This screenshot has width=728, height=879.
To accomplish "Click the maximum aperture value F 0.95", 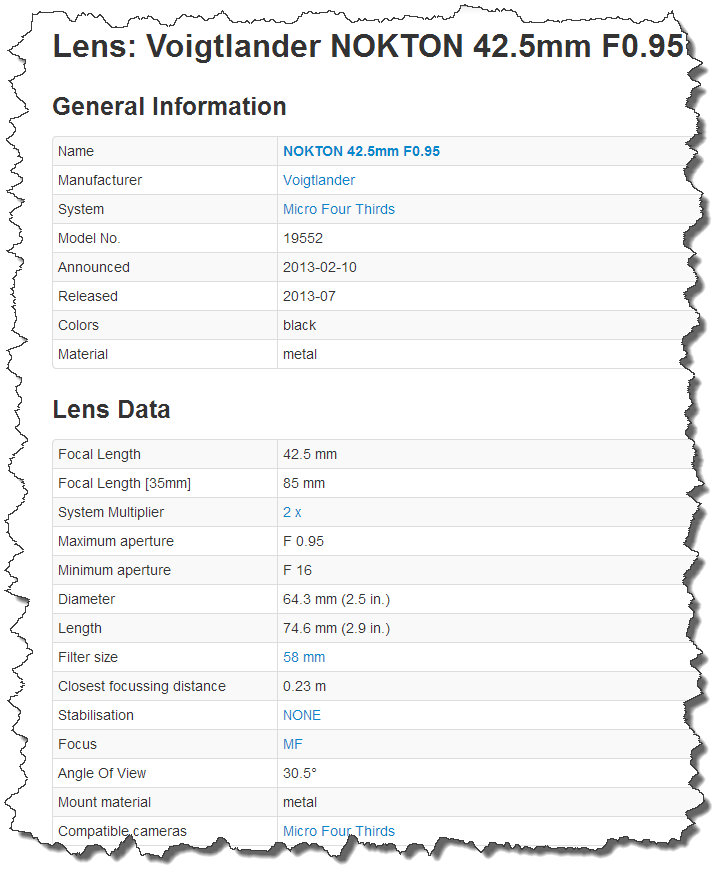I will [303, 542].
